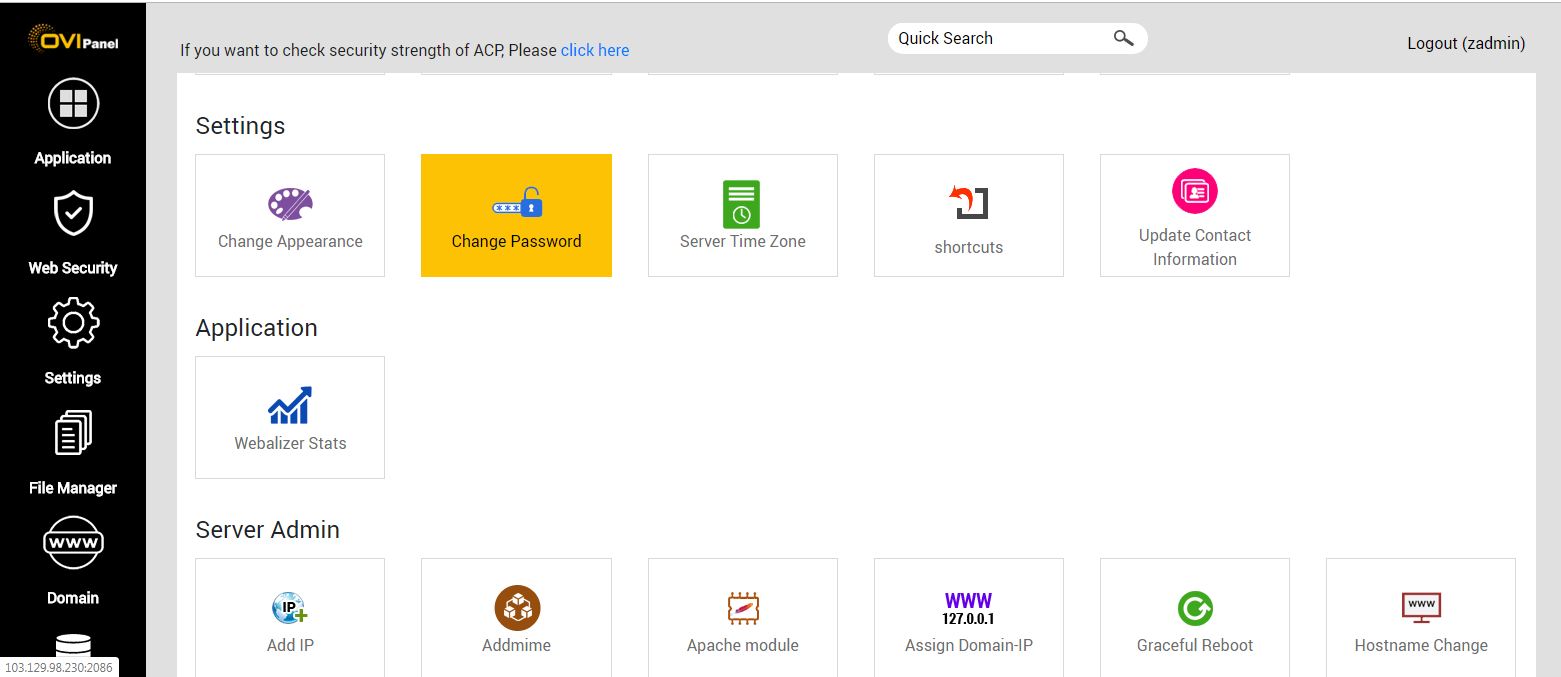
Task: Open the Change Appearance label
Action: (290, 241)
